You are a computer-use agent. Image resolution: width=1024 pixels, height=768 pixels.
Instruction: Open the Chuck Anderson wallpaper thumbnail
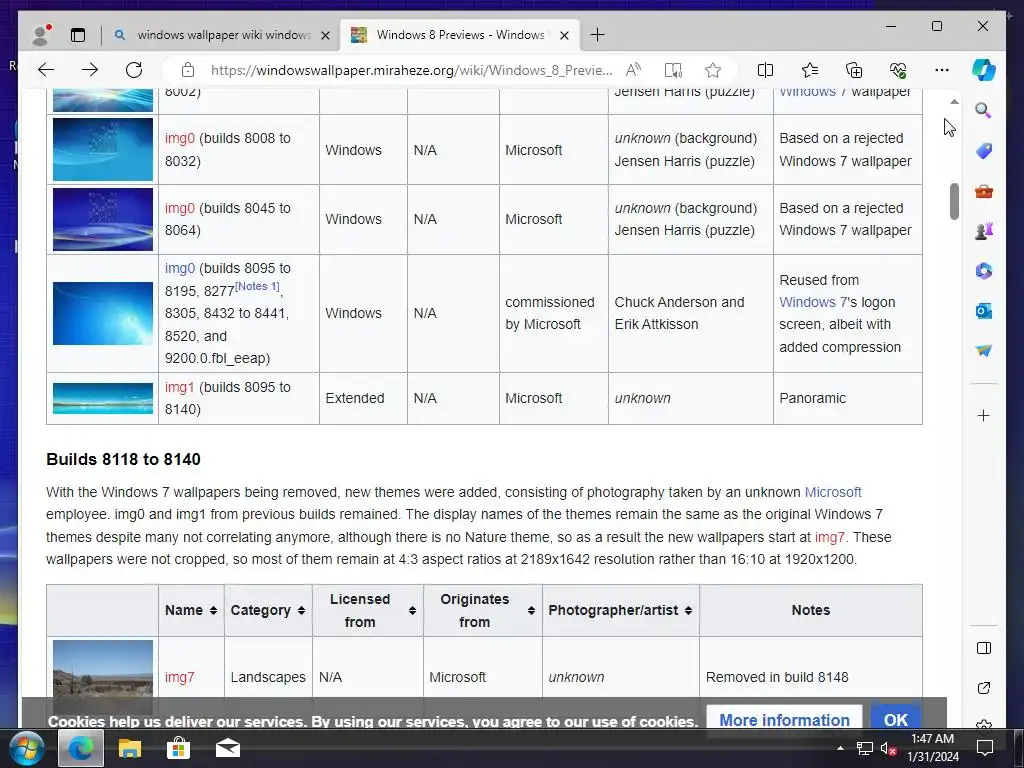click(103, 313)
